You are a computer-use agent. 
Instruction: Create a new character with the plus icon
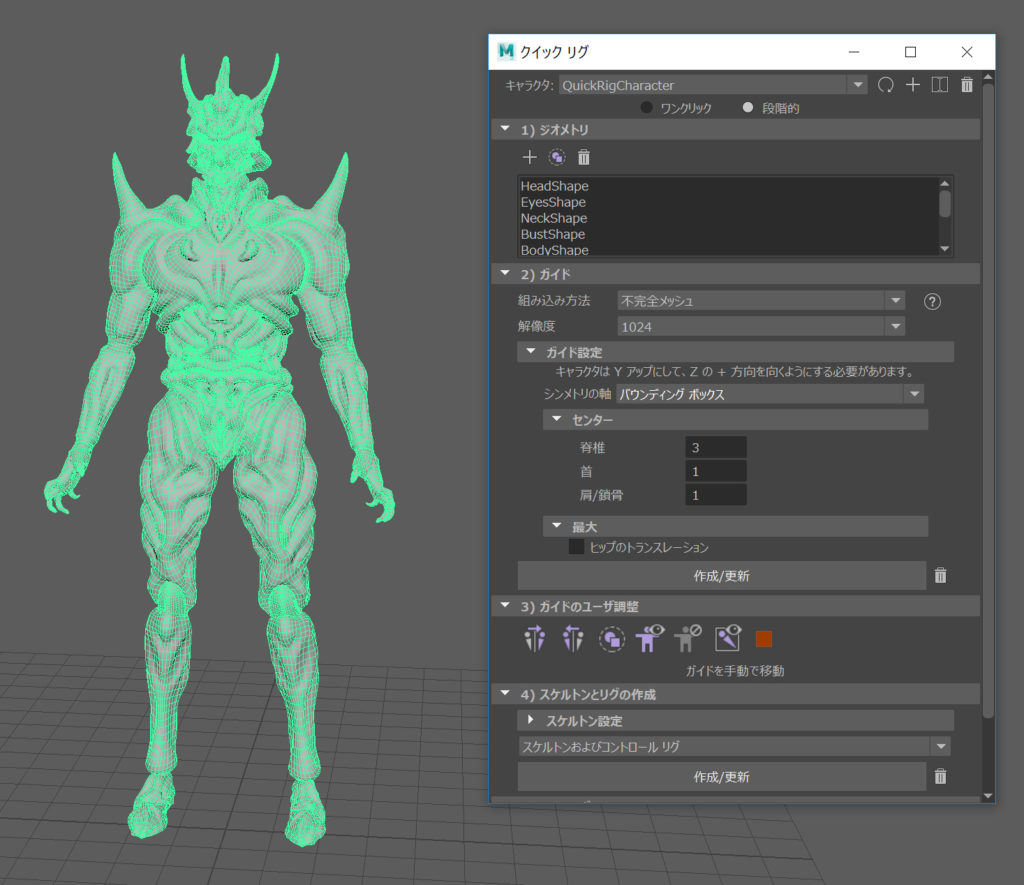[912, 85]
